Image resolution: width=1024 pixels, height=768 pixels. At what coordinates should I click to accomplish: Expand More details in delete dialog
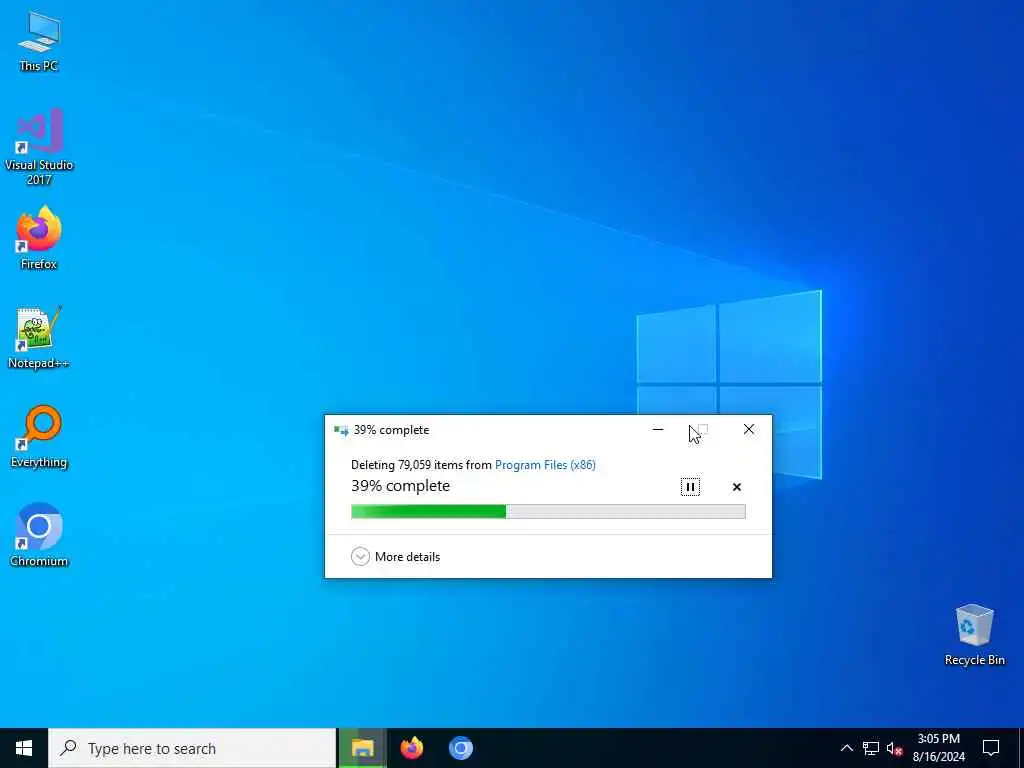click(x=396, y=556)
